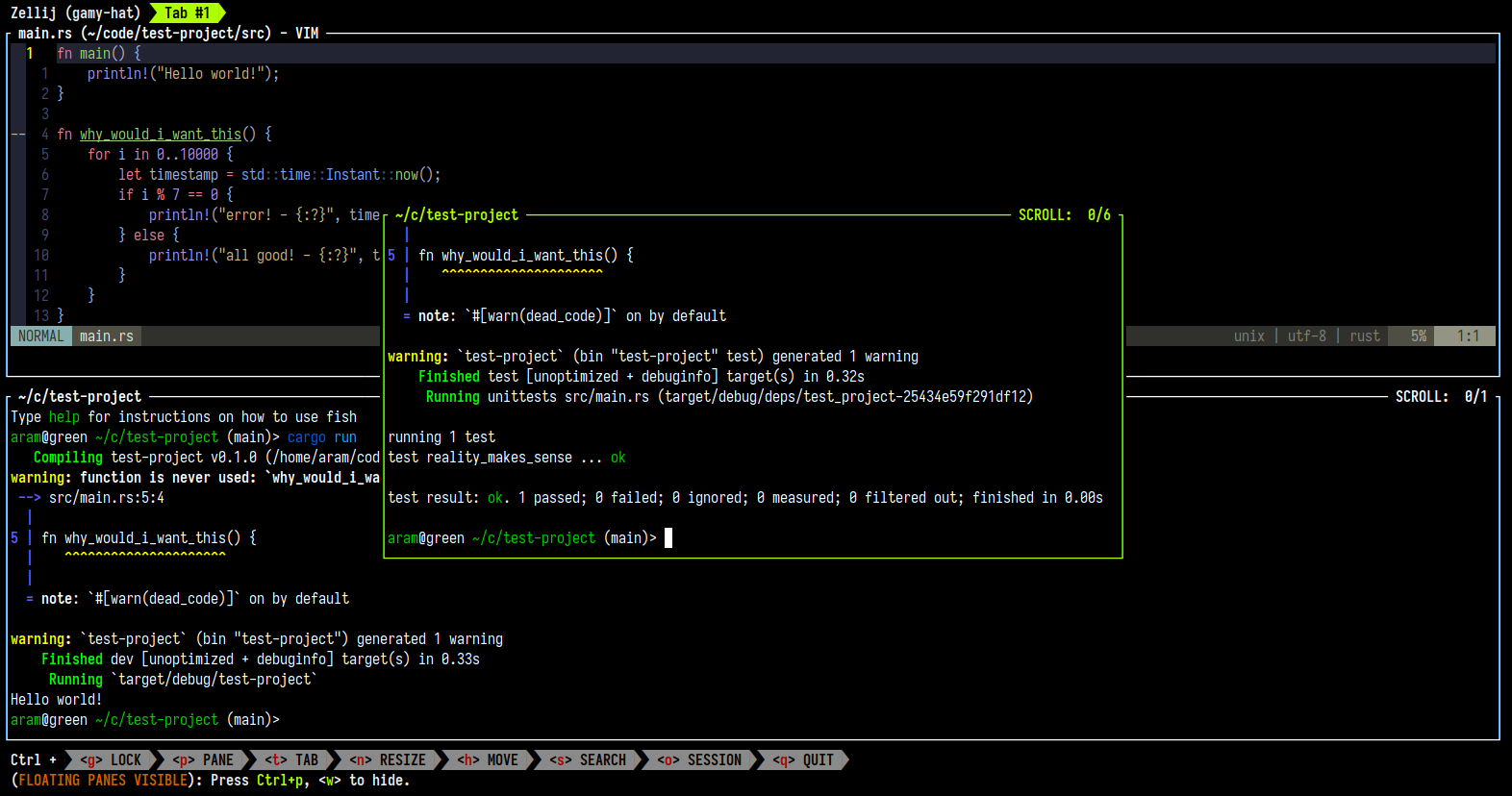
Task: Click the floating pane shell prompt cursor
Action: [x=668, y=537]
